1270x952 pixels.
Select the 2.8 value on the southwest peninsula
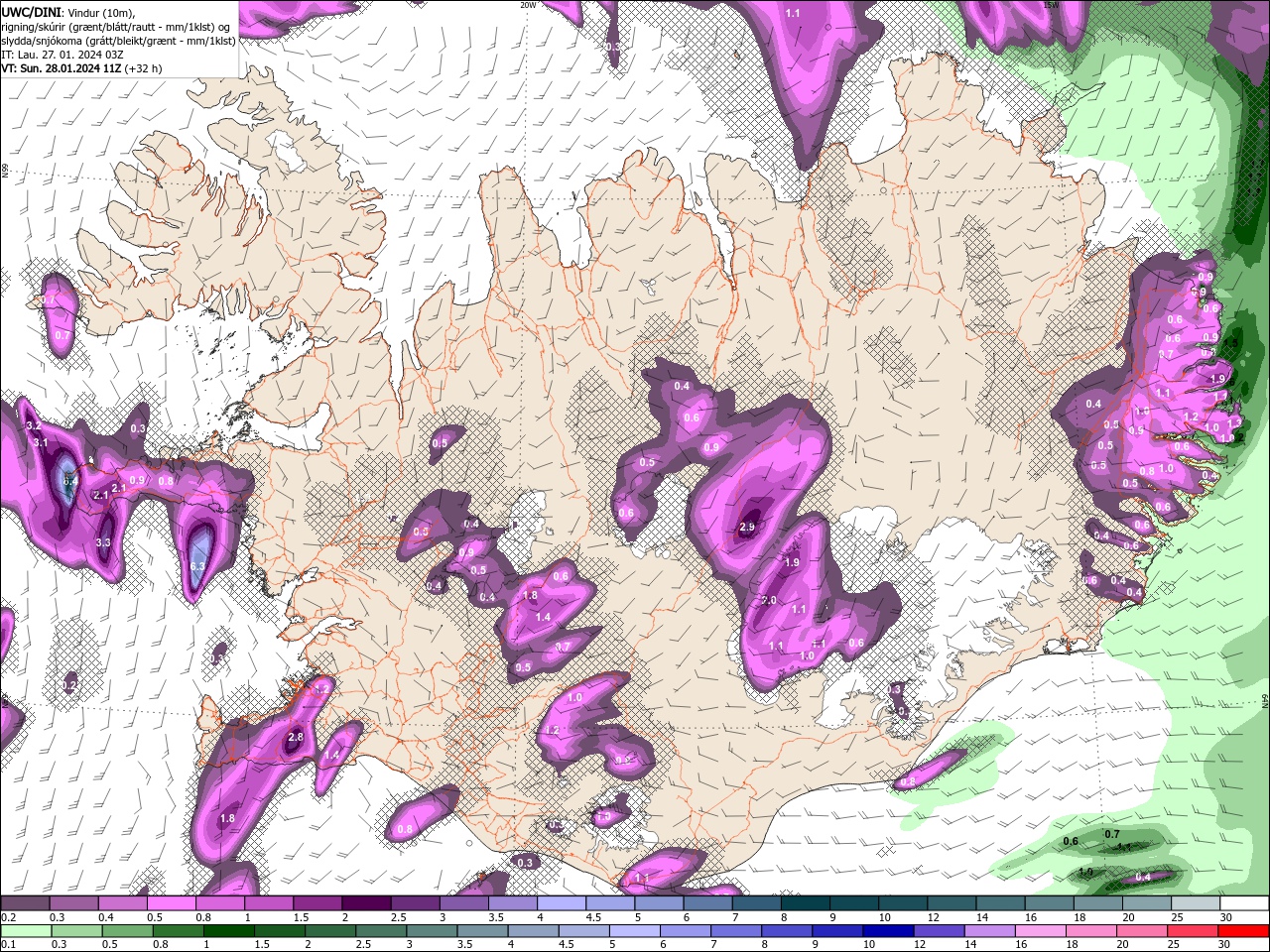tap(296, 737)
